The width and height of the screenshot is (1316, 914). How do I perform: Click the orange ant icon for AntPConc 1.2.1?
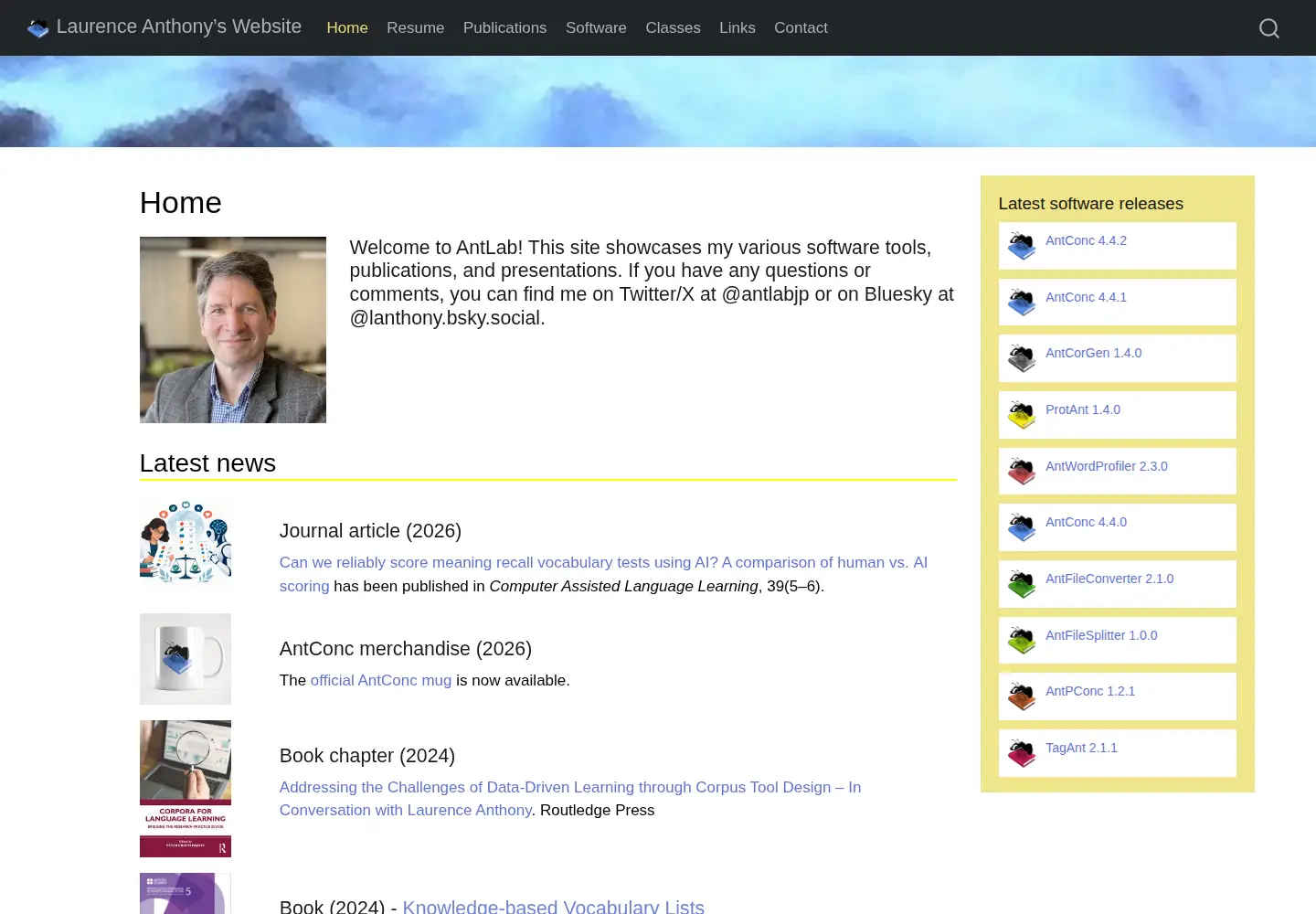[x=1022, y=696]
